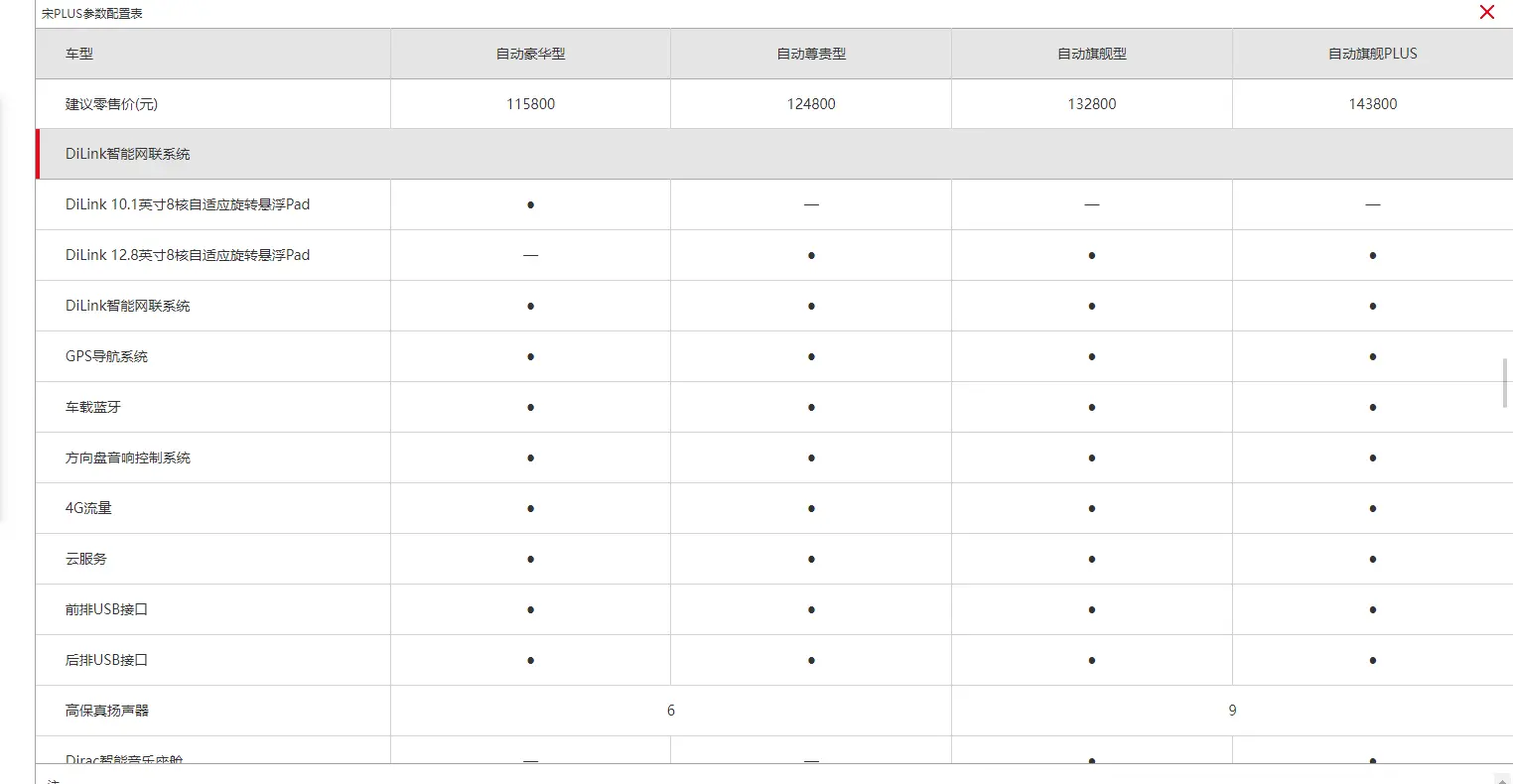This screenshot has width=1513, height=784.
Task: Click the 前排USB接口 dot under 自动尊贵型
Action: pos(811,609)
